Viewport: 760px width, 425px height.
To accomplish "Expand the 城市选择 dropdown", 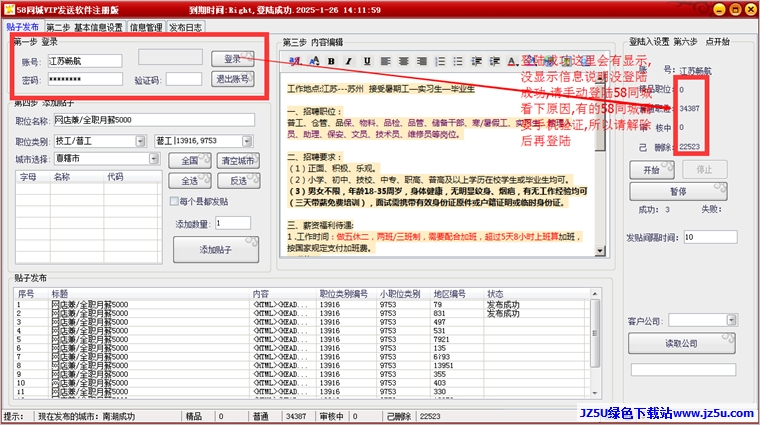I will [x=154, y=158].
